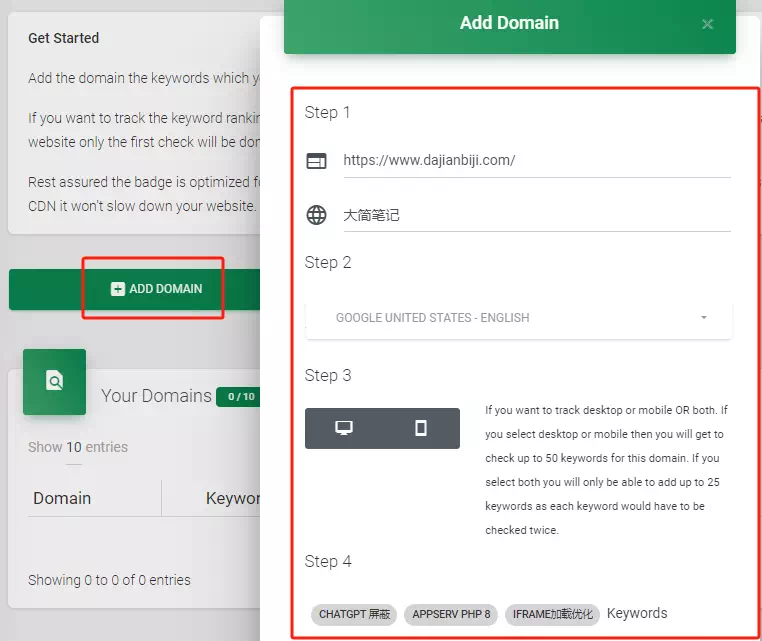The width and height of the screenshot is (762, 641).
Task: Select the IFRAME加載优化 keyword chip
Action: pyautogui.click(x=552, y=614)
